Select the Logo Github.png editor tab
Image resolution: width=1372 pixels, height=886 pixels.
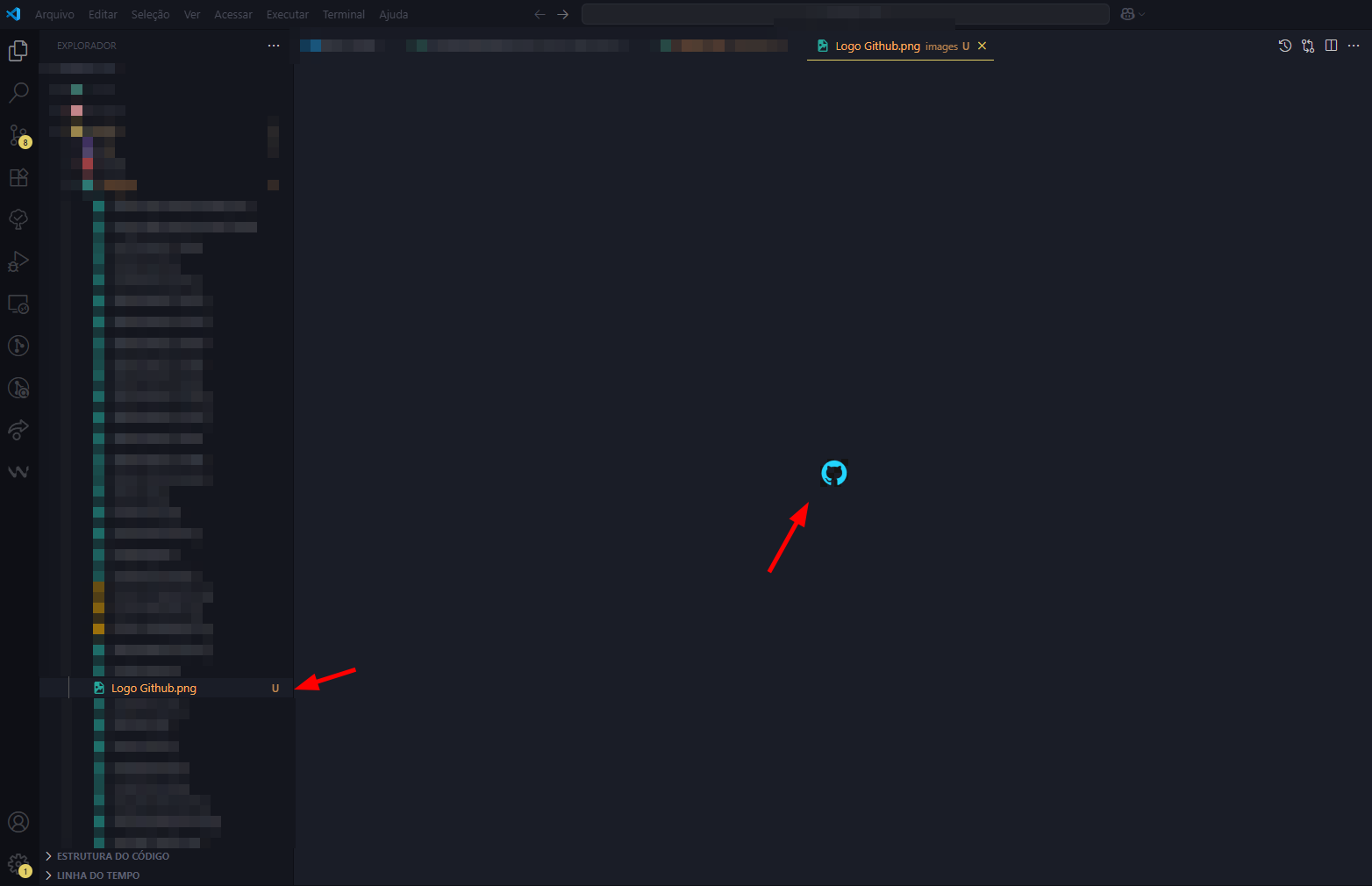click(900, 46)
